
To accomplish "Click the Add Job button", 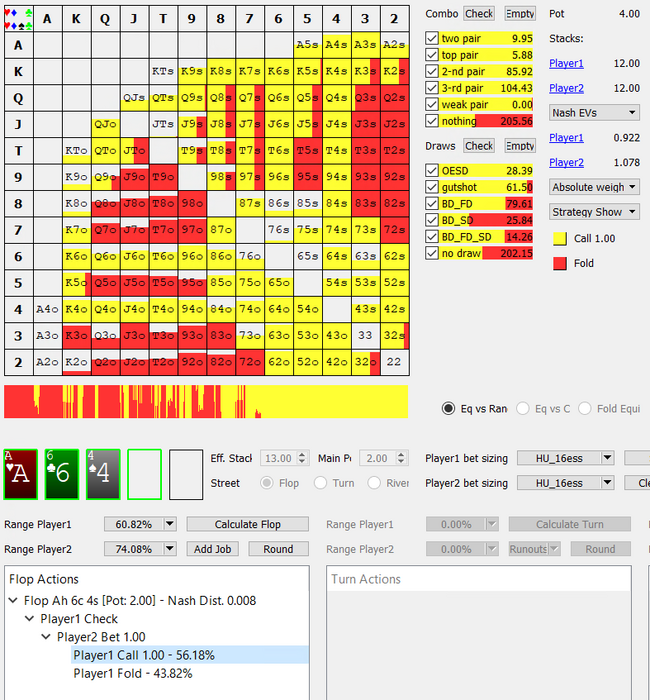I will 212,549.
